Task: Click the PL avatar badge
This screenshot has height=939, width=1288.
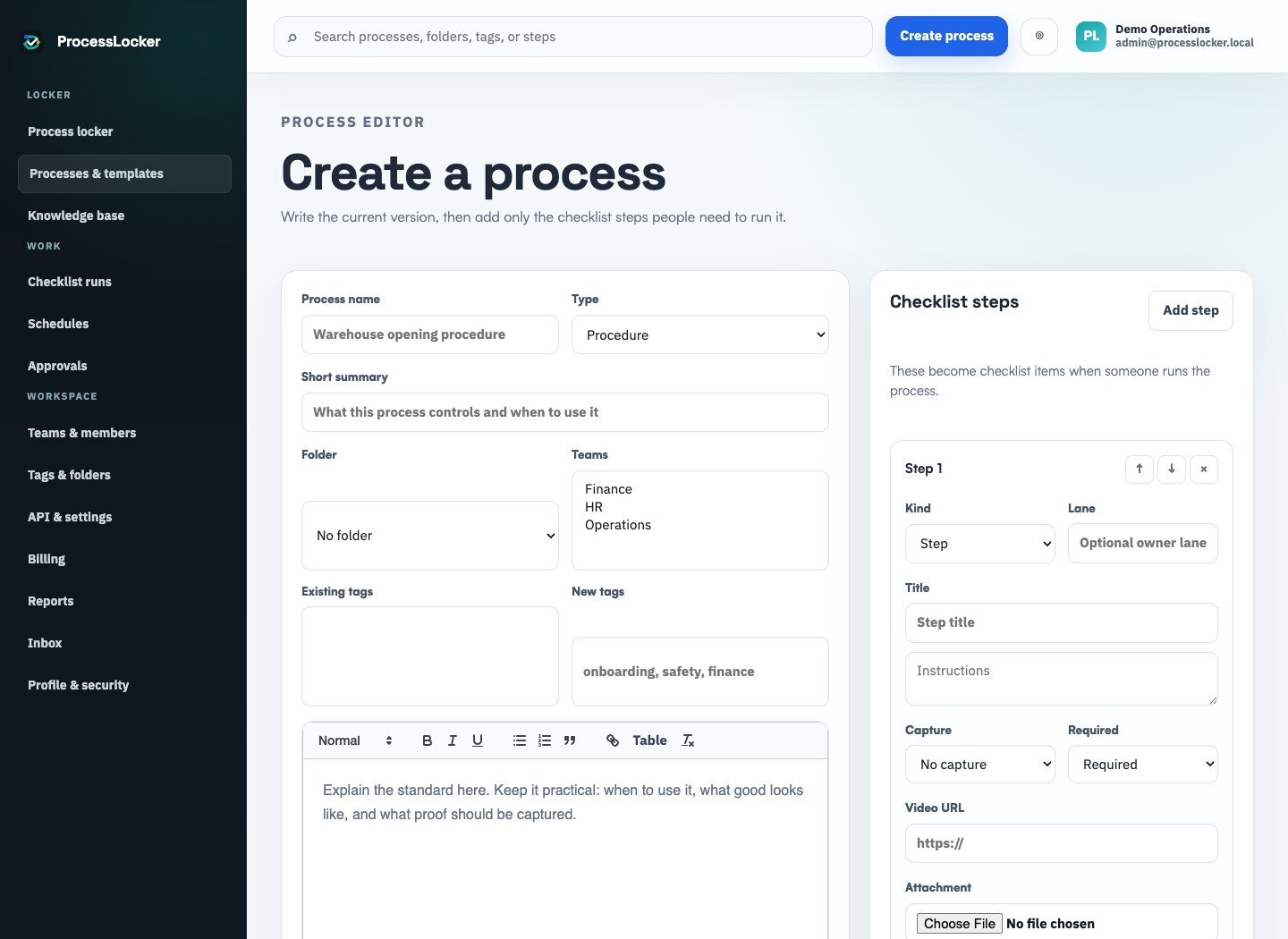Action: (x=1091, y=37)
